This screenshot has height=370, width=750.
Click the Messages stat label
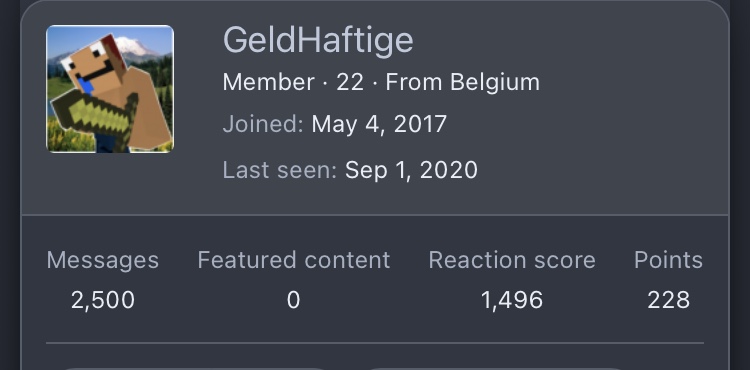tap(103, 261)
